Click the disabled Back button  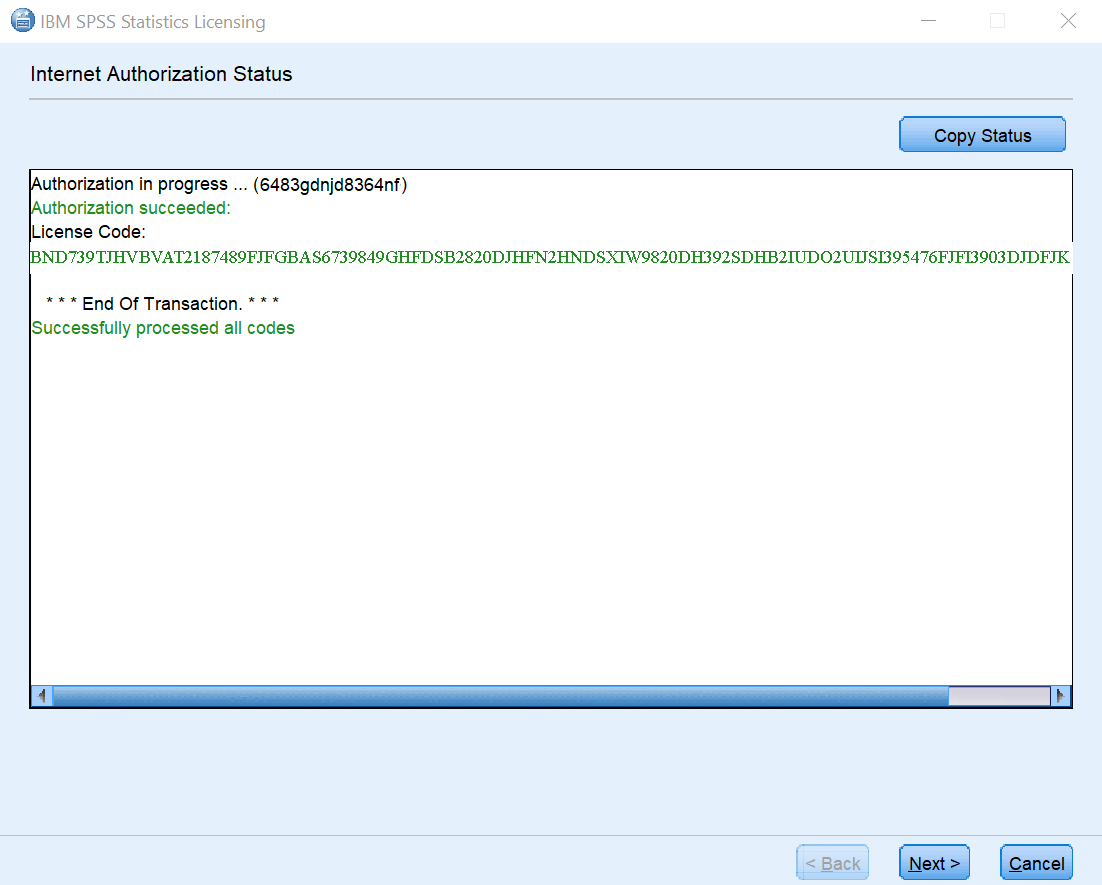832,862
